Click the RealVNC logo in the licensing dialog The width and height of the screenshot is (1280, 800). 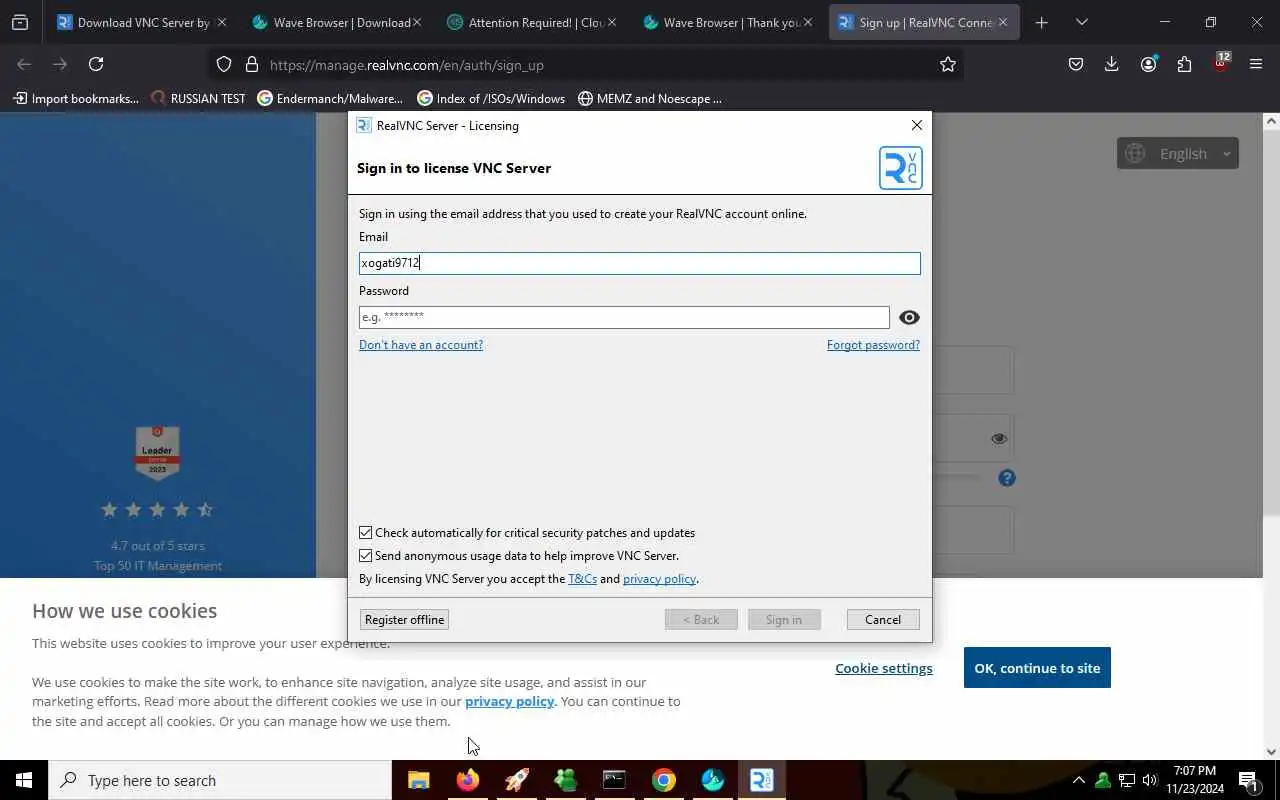900,168
